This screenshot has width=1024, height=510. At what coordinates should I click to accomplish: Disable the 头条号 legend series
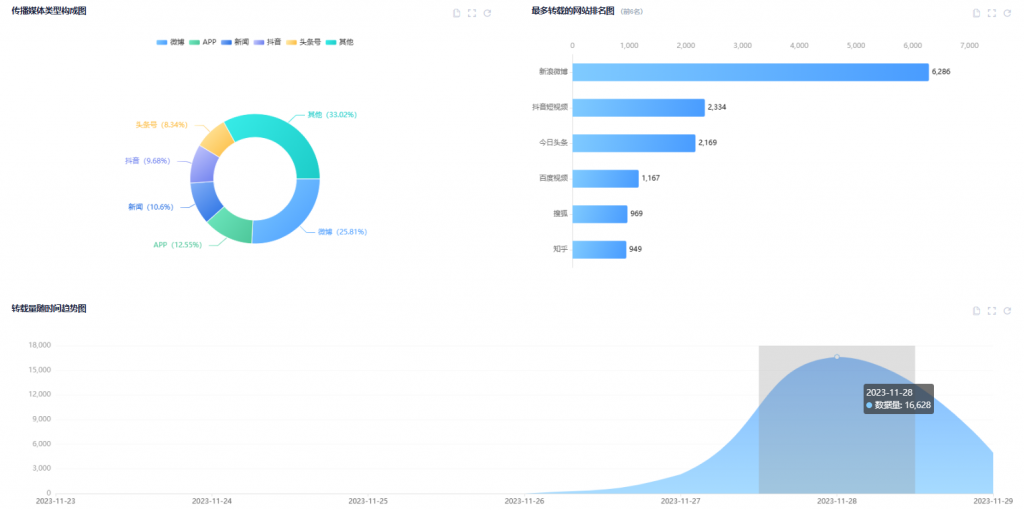(305, 42)
